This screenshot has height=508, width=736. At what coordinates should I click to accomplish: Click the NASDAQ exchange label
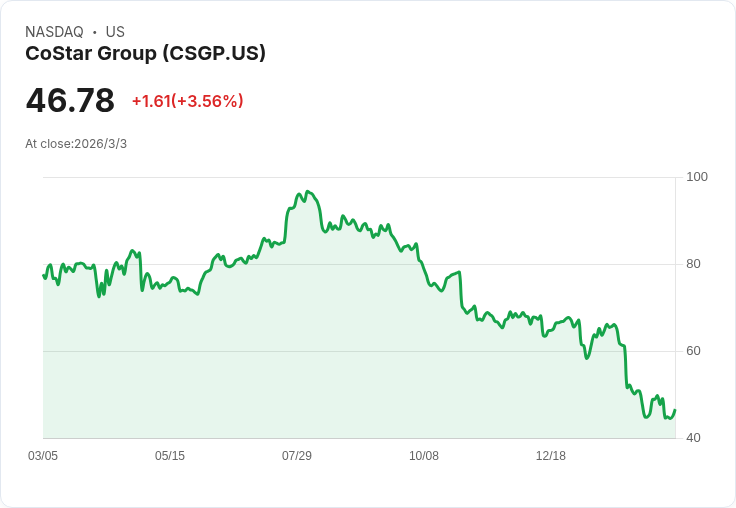pos(54,32)
